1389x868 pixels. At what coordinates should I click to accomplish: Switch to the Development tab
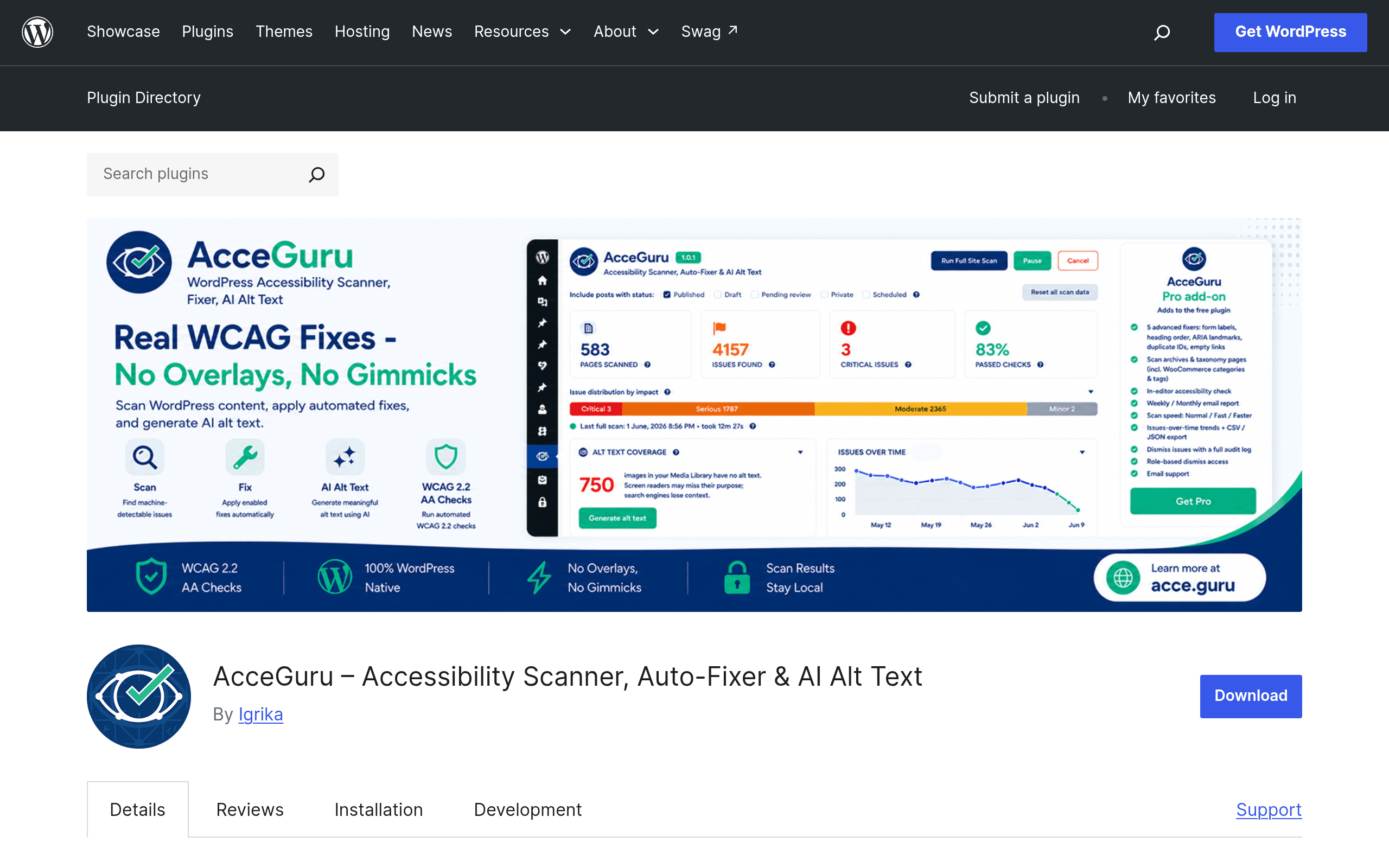tap(528, 809)
